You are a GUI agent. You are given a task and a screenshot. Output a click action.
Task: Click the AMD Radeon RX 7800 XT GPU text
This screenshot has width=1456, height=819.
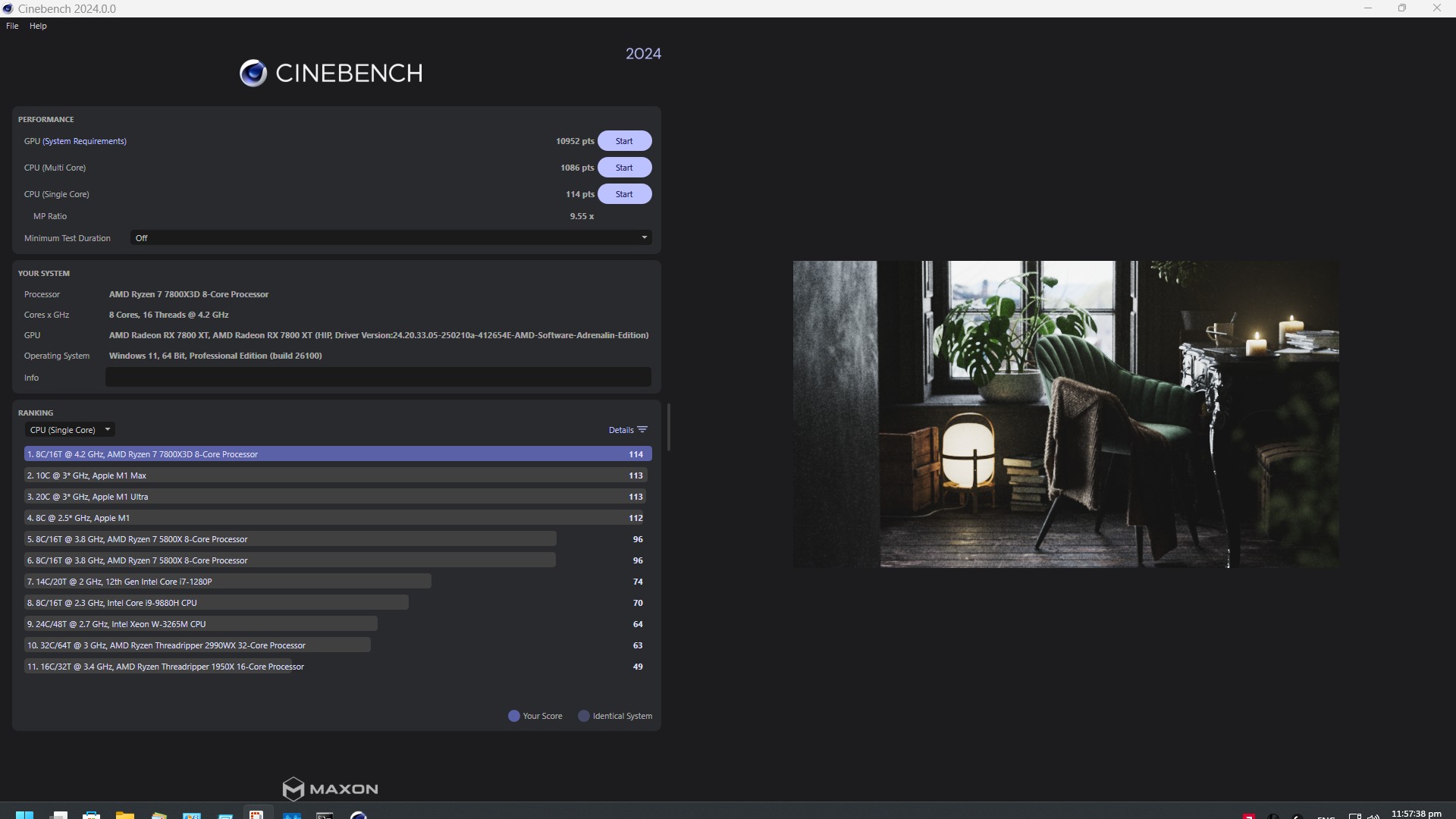coord(378,335)
